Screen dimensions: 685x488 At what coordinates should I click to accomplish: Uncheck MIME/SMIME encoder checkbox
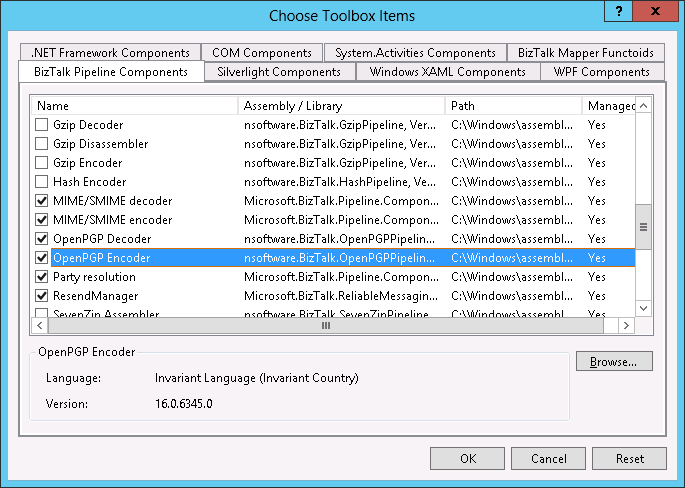point(42,220)
